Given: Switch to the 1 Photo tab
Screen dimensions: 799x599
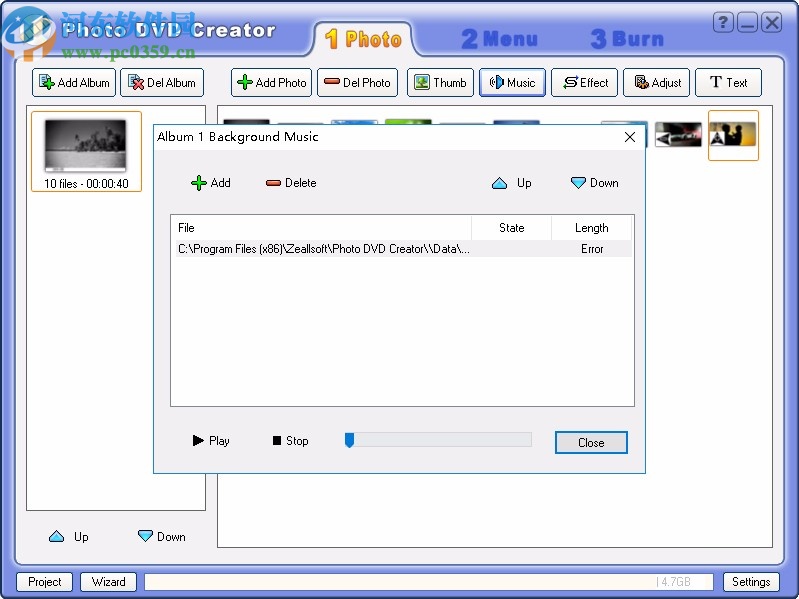Looking at the screenshot, I should coord(363,39).
